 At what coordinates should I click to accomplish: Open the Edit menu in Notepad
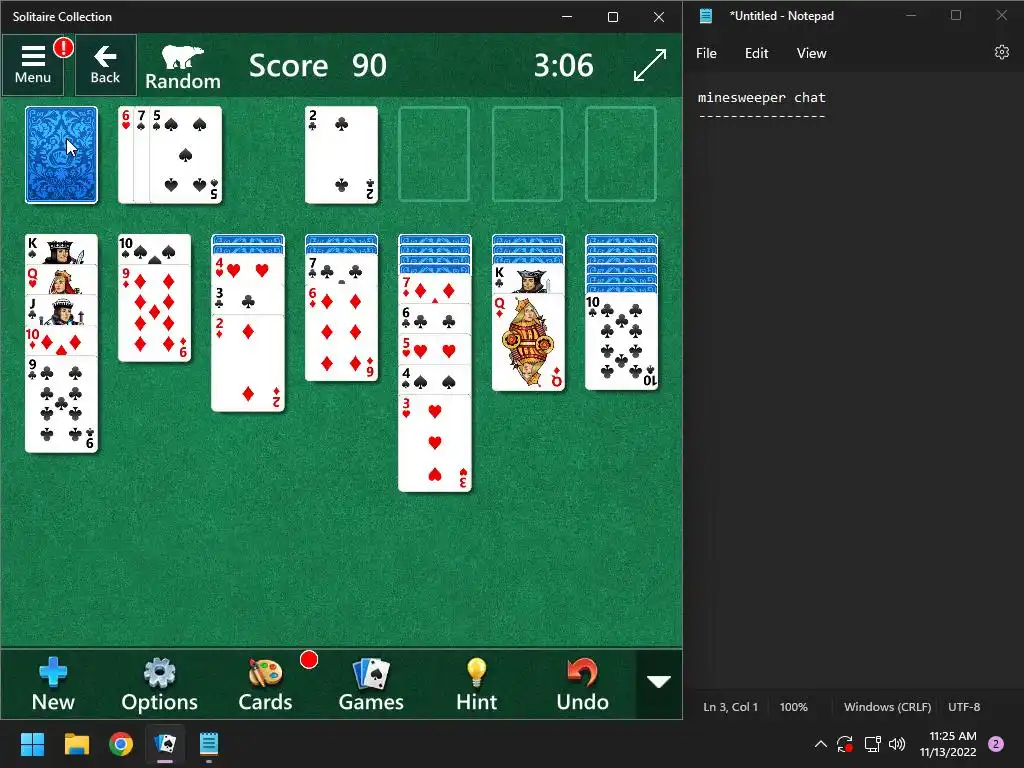756,54
